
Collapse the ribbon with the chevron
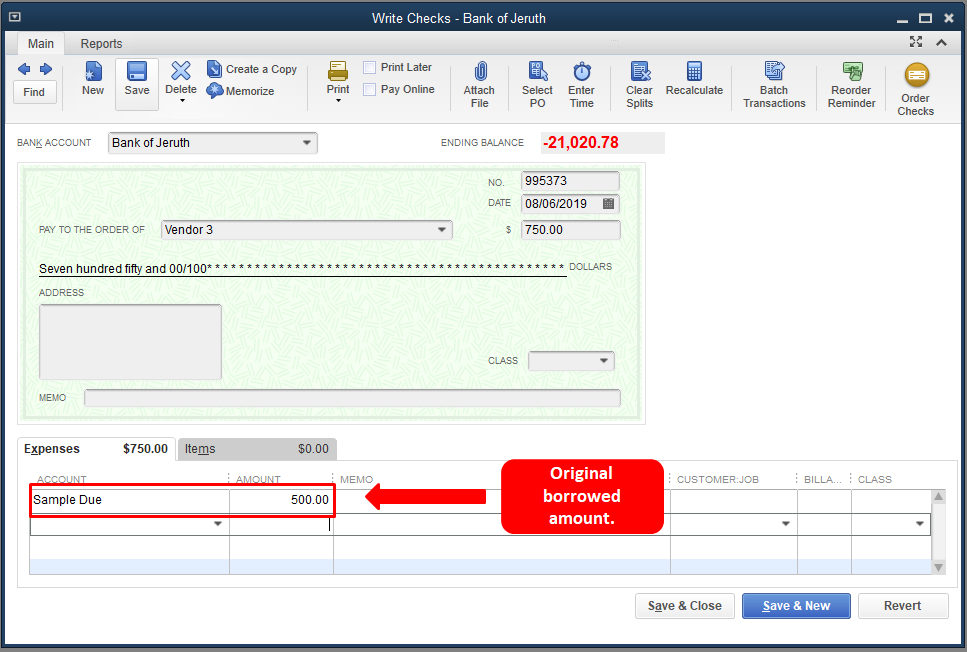tap(941, 42)
